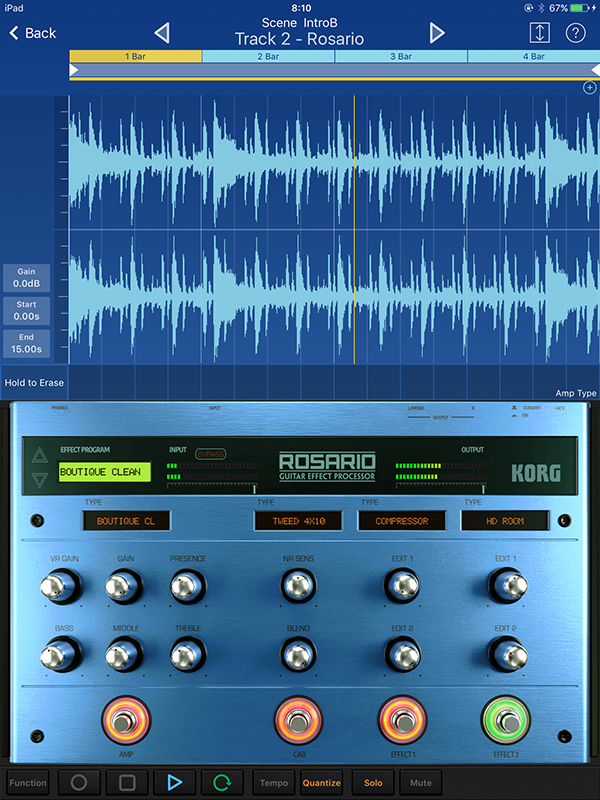
Task: Open the COMPRESSOR effect type selector
Action: coord(402,521)
